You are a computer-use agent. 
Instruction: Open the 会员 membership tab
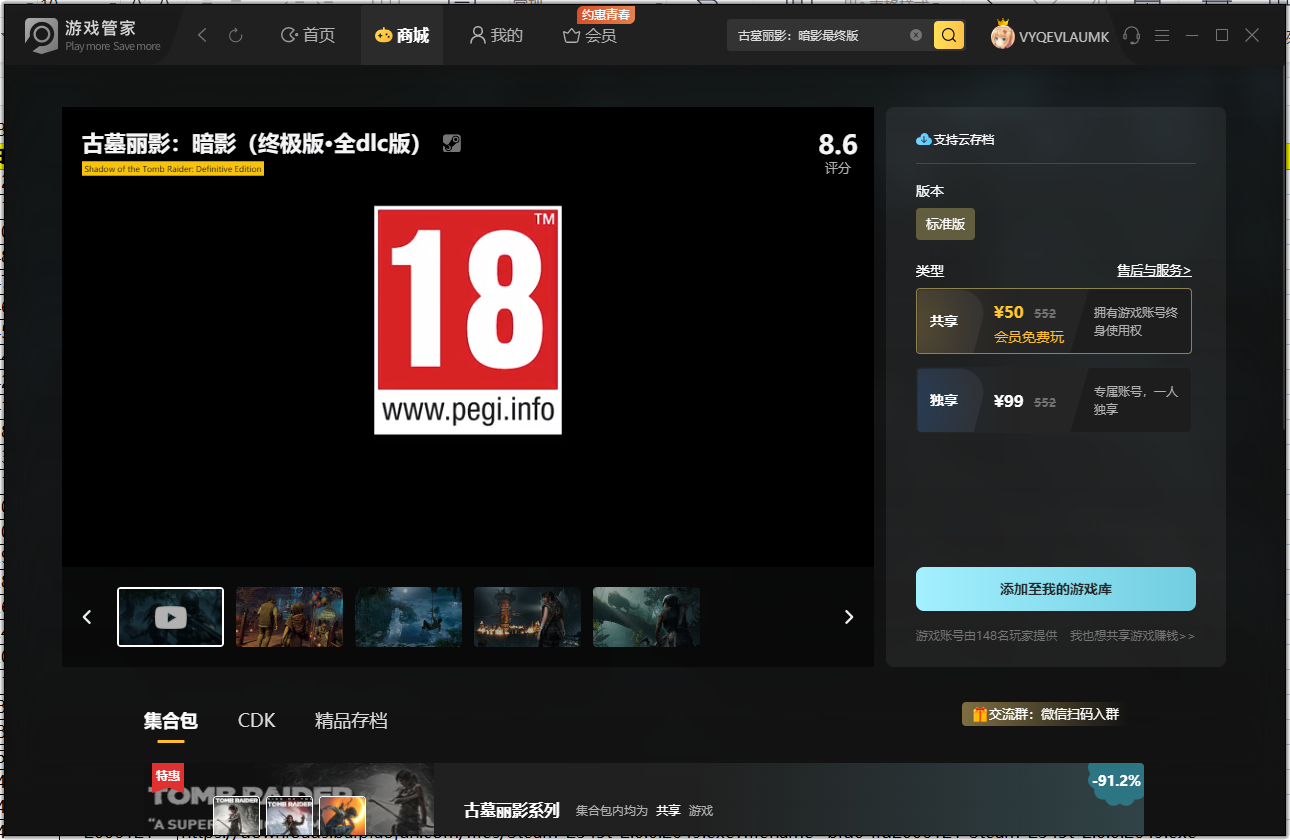tap(589, 36)
